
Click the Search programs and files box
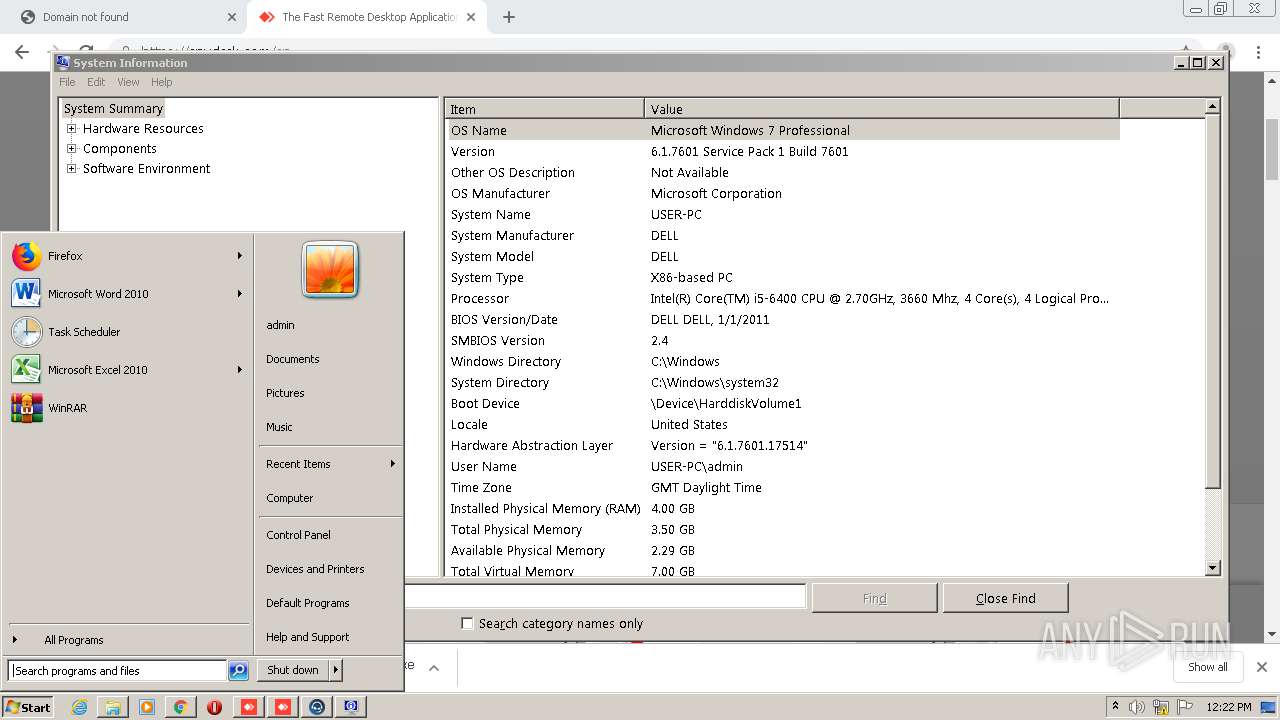pyautogui.click(x=117, y=671)
